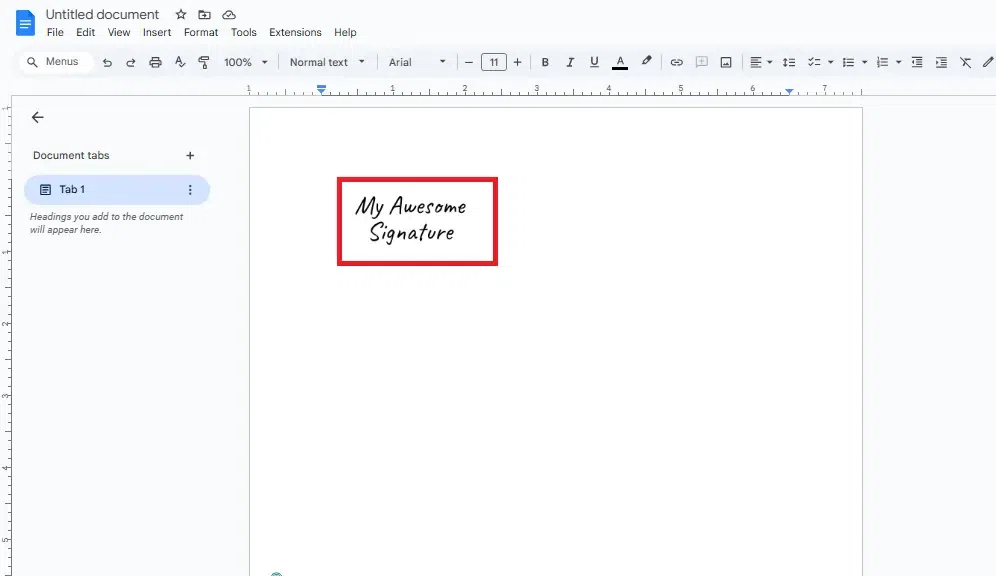Click the left indent marker on ruler
996x576 pixels.
click(321, 90)
